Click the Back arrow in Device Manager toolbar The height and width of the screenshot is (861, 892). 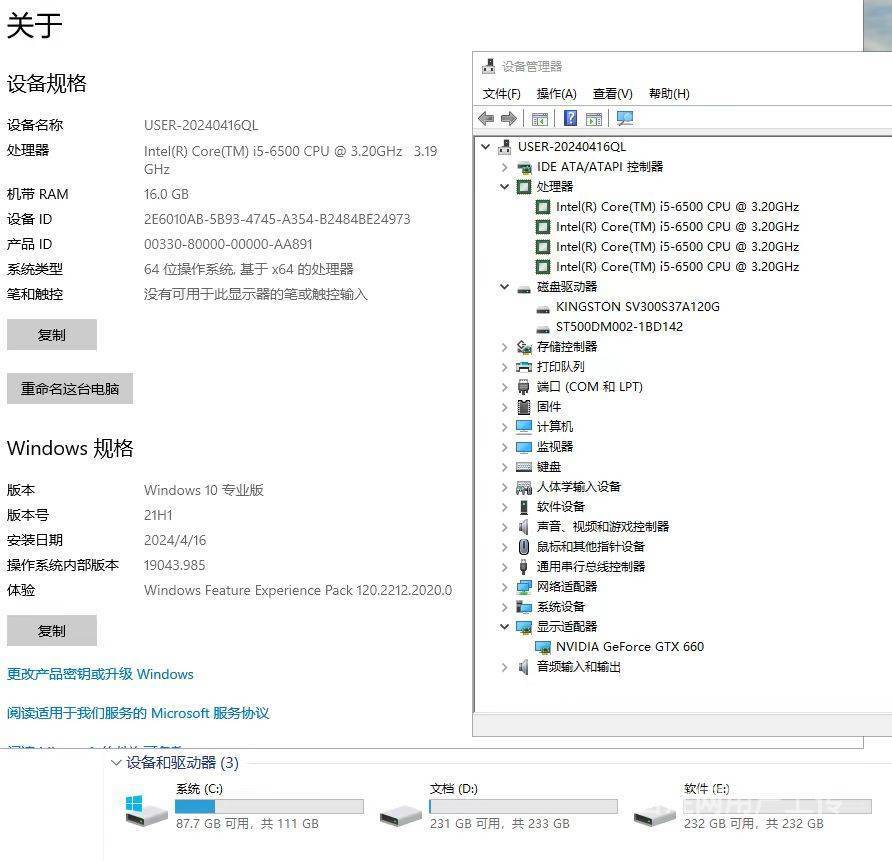point(486,118)
